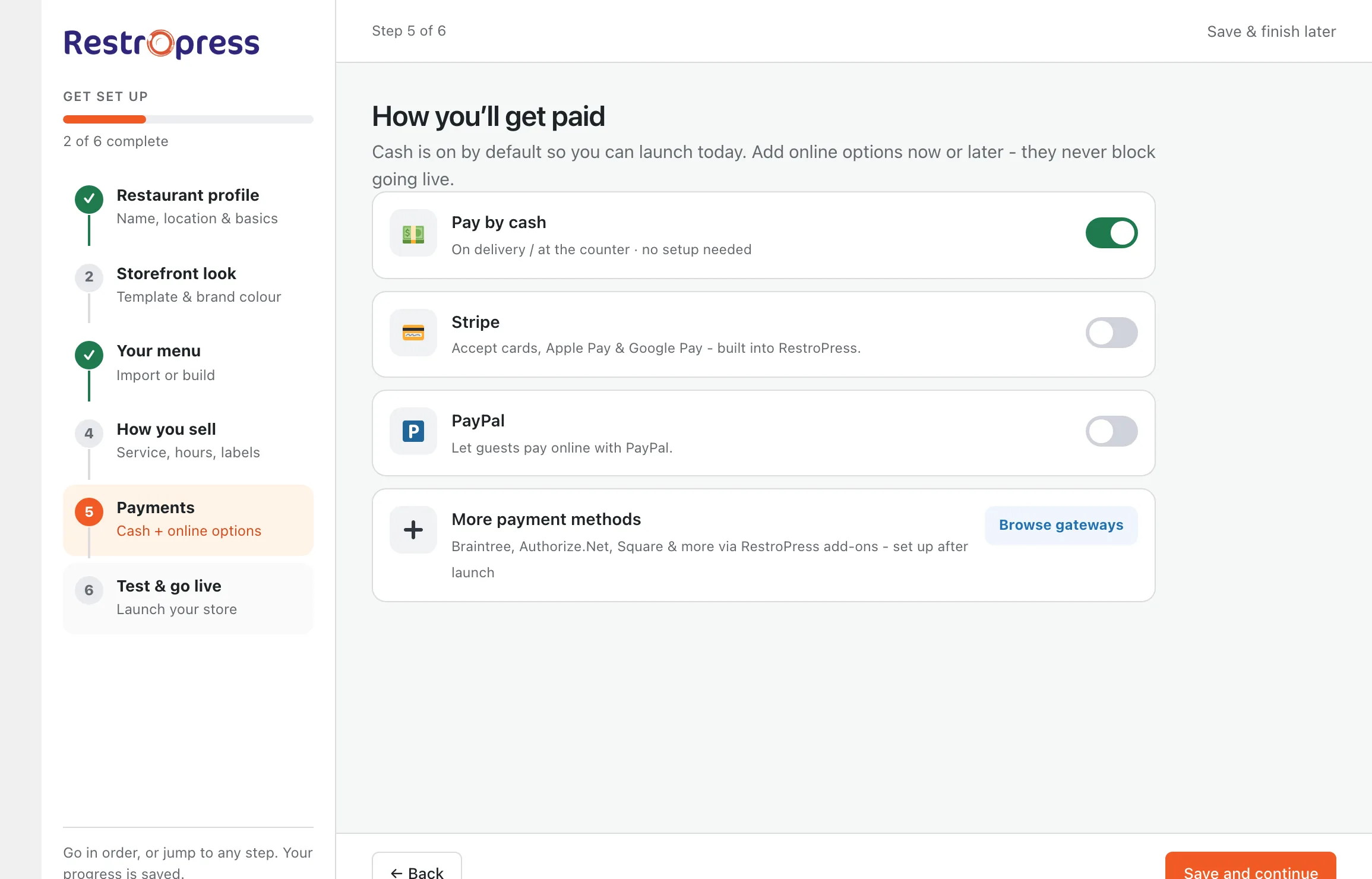This screenshot has width=1372, height=879.
Task: Enable the PayPal toggle
Action: coord(1111,431)
